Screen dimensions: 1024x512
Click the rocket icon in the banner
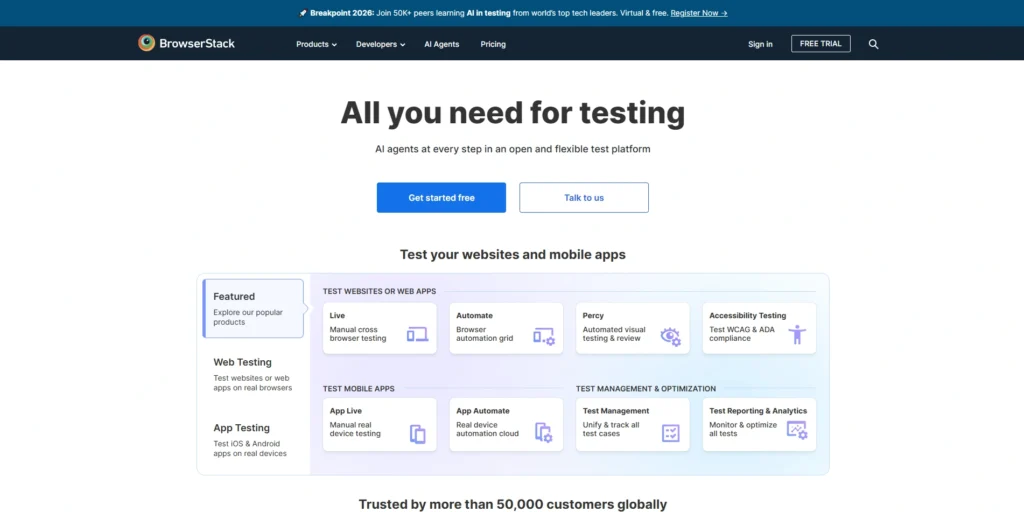tap(302, 13)
